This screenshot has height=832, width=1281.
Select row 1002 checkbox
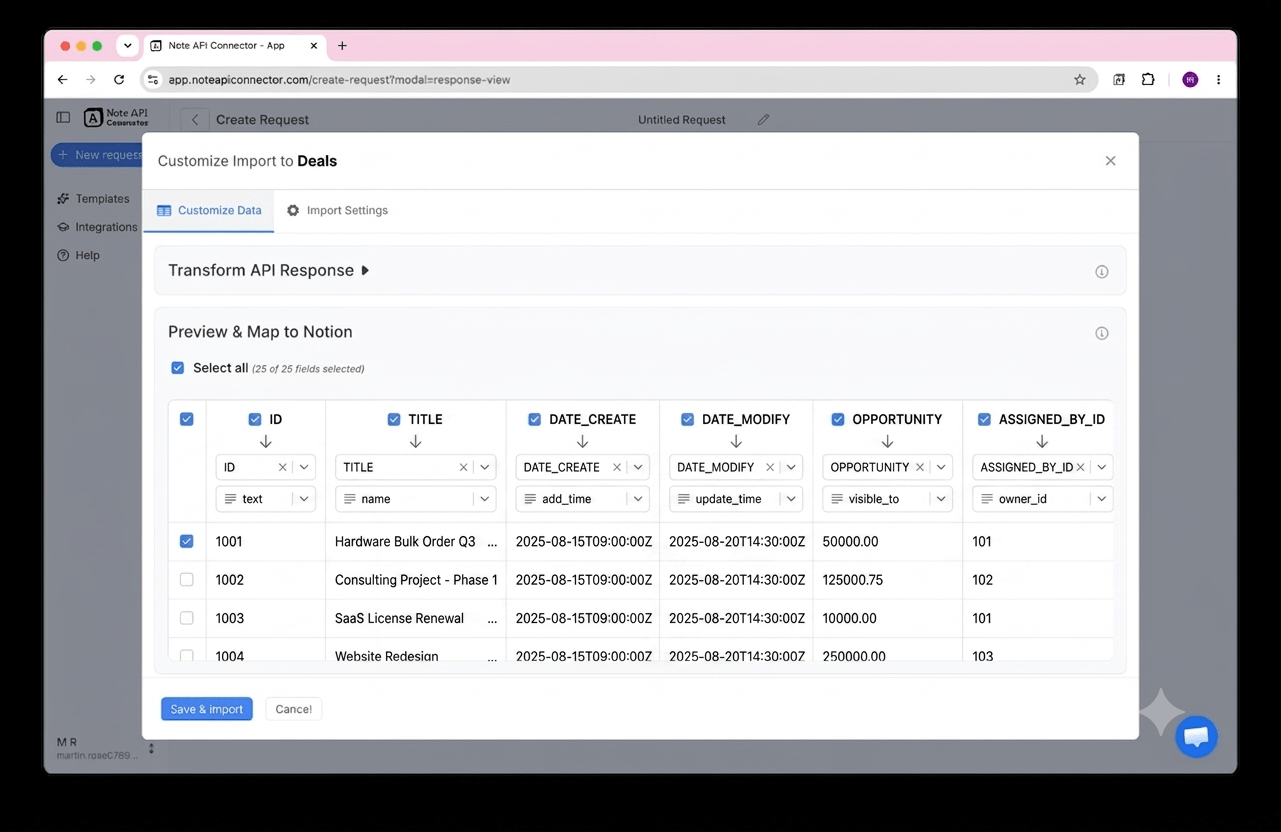tap(187, 580)
